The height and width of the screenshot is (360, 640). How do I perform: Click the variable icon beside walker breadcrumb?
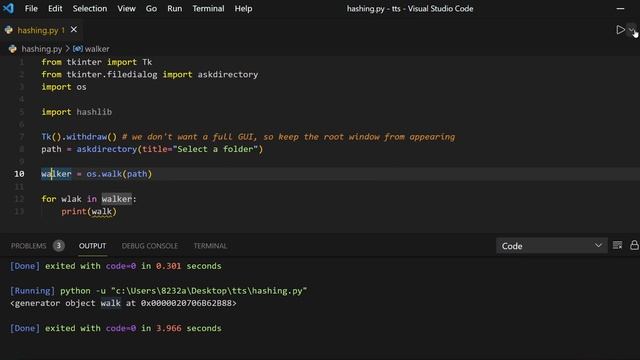[x=78, y=49]
